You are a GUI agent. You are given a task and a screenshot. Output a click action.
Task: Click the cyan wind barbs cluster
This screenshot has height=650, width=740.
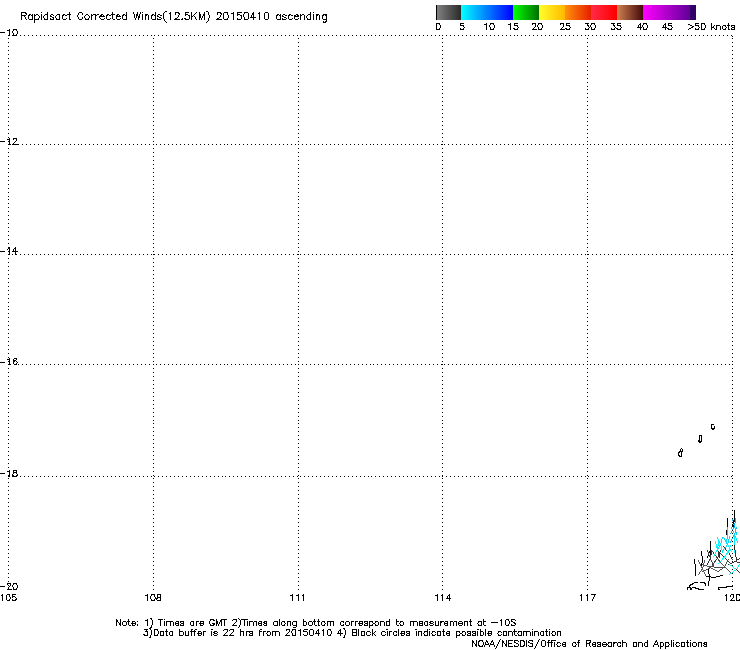coord(728,545)
